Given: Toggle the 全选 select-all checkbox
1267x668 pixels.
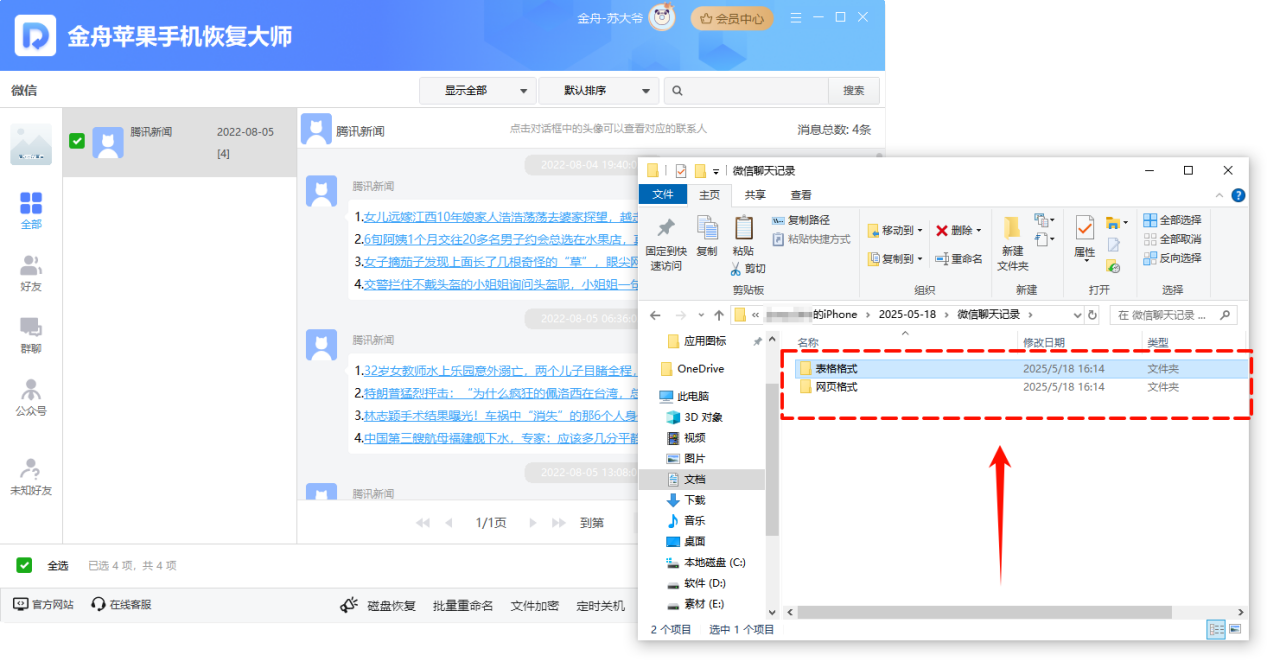Looking at the screenshot, I should pos(24,565).
